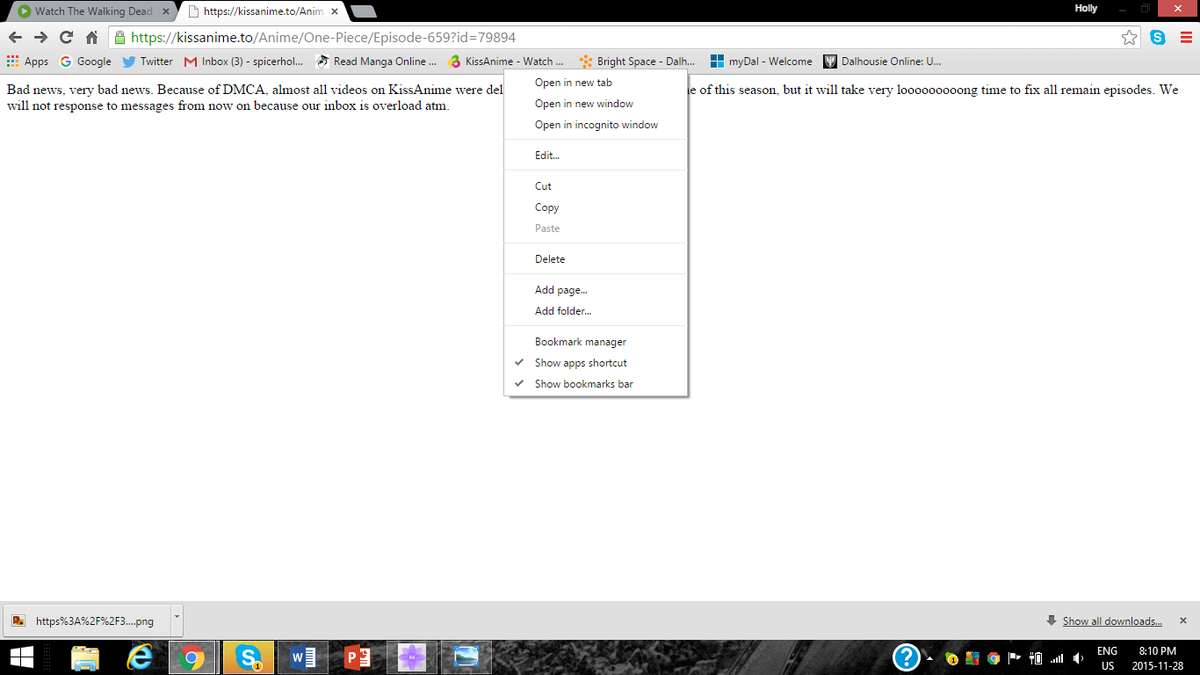1200x675 pixels.
Task: Open the Windows Start menu
Action: 22,658
